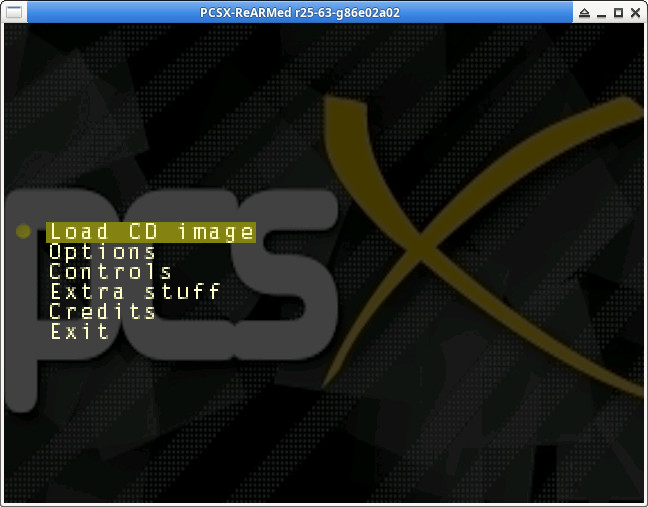The height and width of the screenshot is (507, 648).
Task: Open the Options menu entry
Action: pyautogui.click(x=102, y=252)
